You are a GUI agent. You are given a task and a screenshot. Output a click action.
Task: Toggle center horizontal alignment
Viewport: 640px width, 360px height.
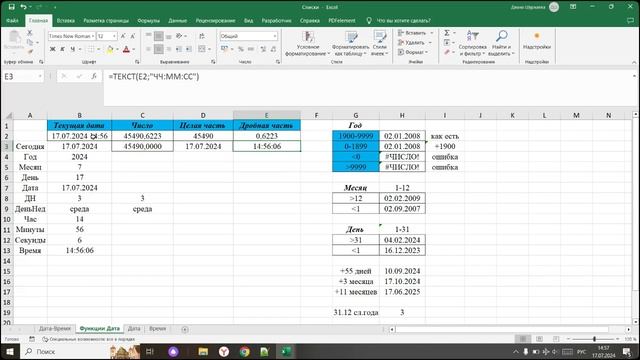pyautogui.click(x=159, y=49)
